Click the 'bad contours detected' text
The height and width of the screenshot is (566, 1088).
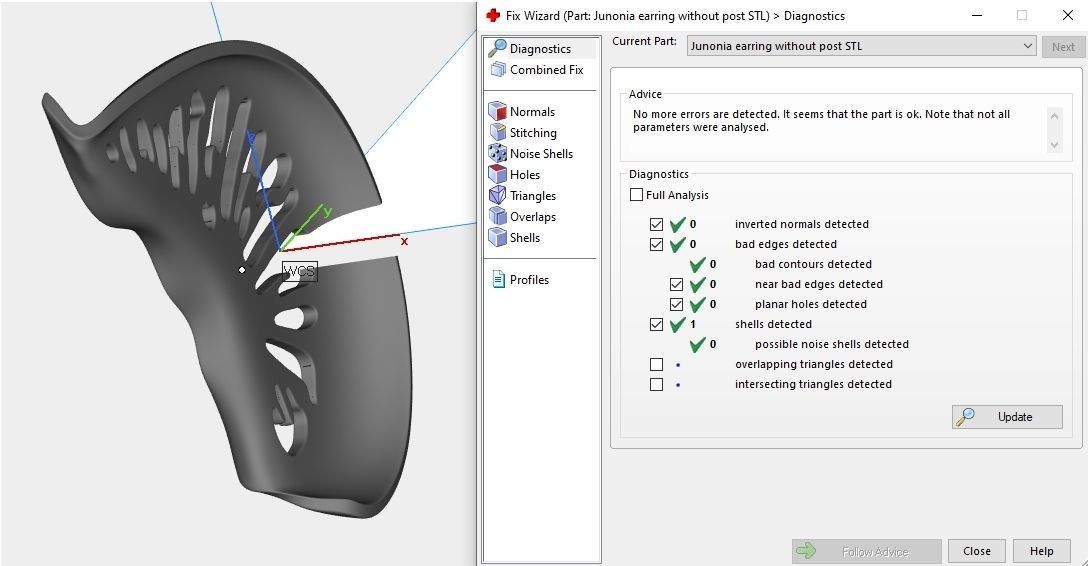tap(813, 264)
